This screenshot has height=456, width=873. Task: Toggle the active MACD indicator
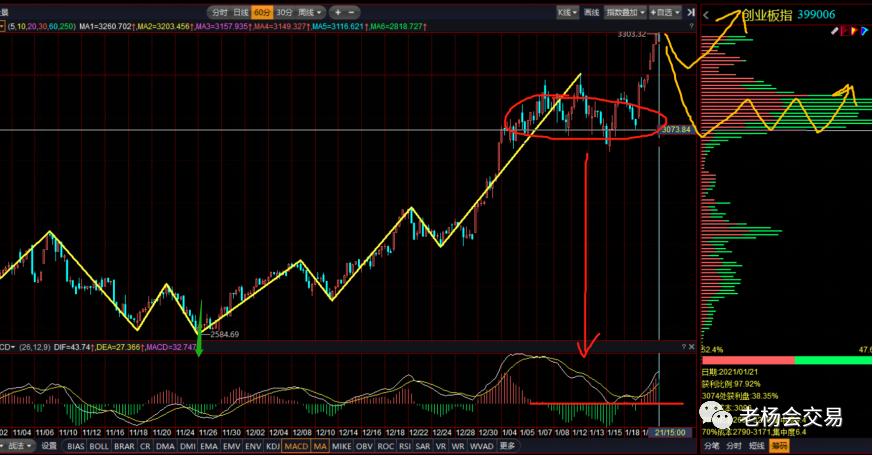(x=296, y=446)
